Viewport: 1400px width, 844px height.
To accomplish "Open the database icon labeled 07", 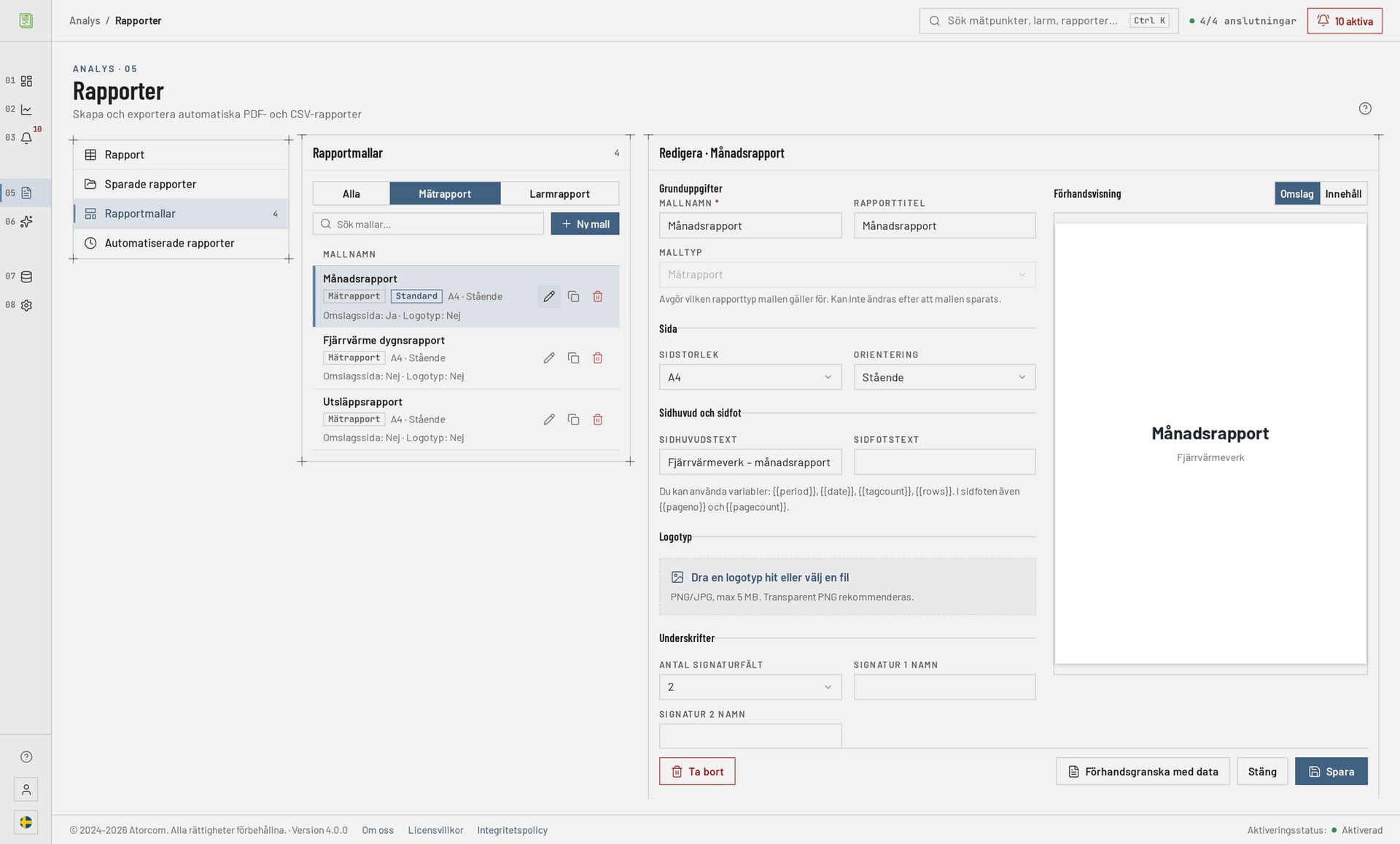I will tap(26, 276).
